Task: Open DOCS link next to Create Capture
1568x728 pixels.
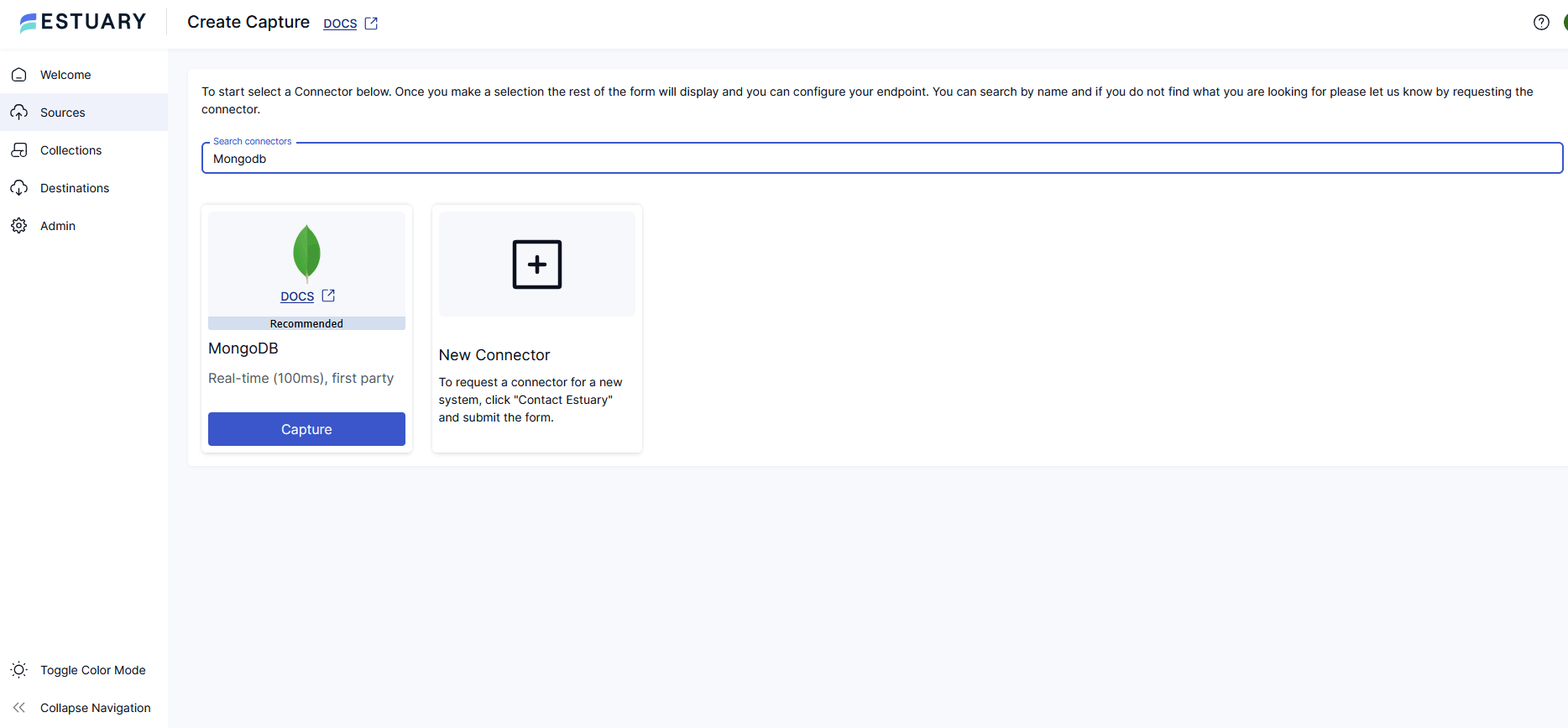Action: 340,24
